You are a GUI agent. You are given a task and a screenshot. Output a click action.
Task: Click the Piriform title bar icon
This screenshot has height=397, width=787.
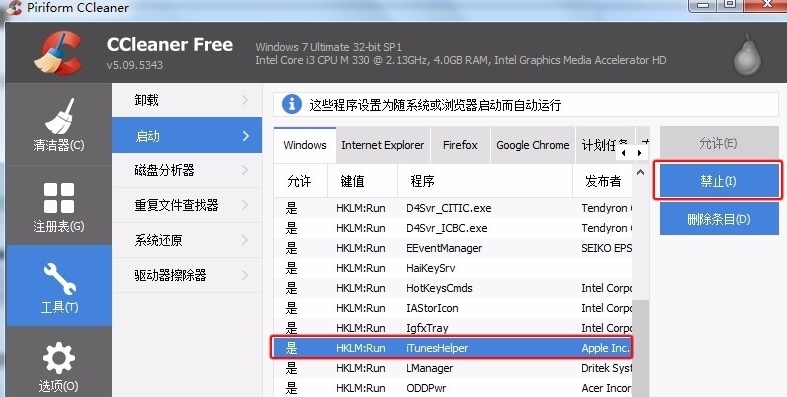coord(14,8)
